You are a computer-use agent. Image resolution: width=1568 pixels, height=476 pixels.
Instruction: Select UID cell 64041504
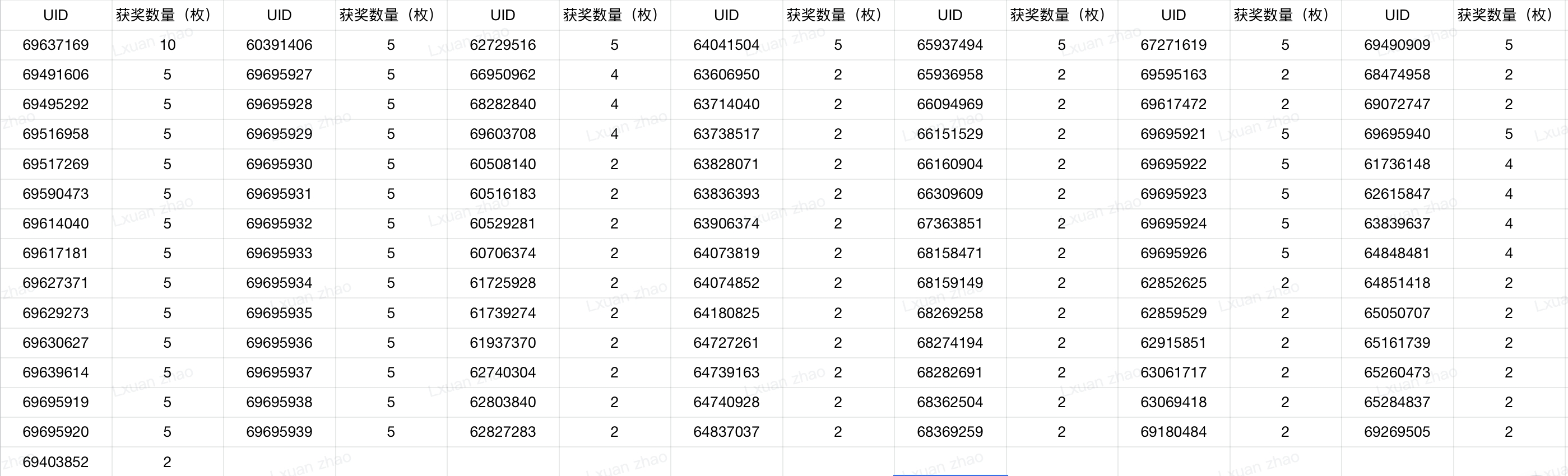(x=726, y=45)
